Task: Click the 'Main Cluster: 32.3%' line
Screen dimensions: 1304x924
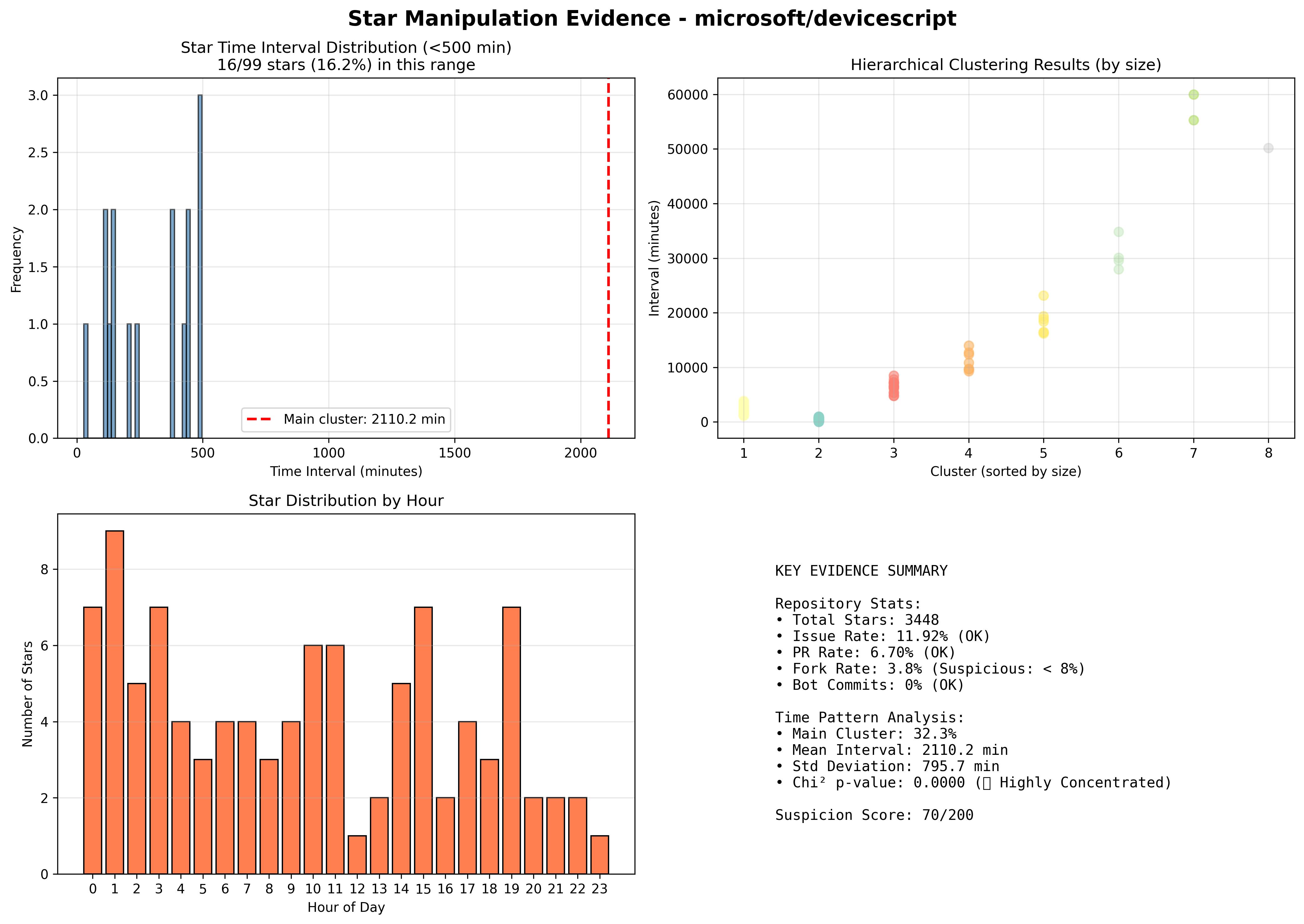Action: tap(866, 734)
